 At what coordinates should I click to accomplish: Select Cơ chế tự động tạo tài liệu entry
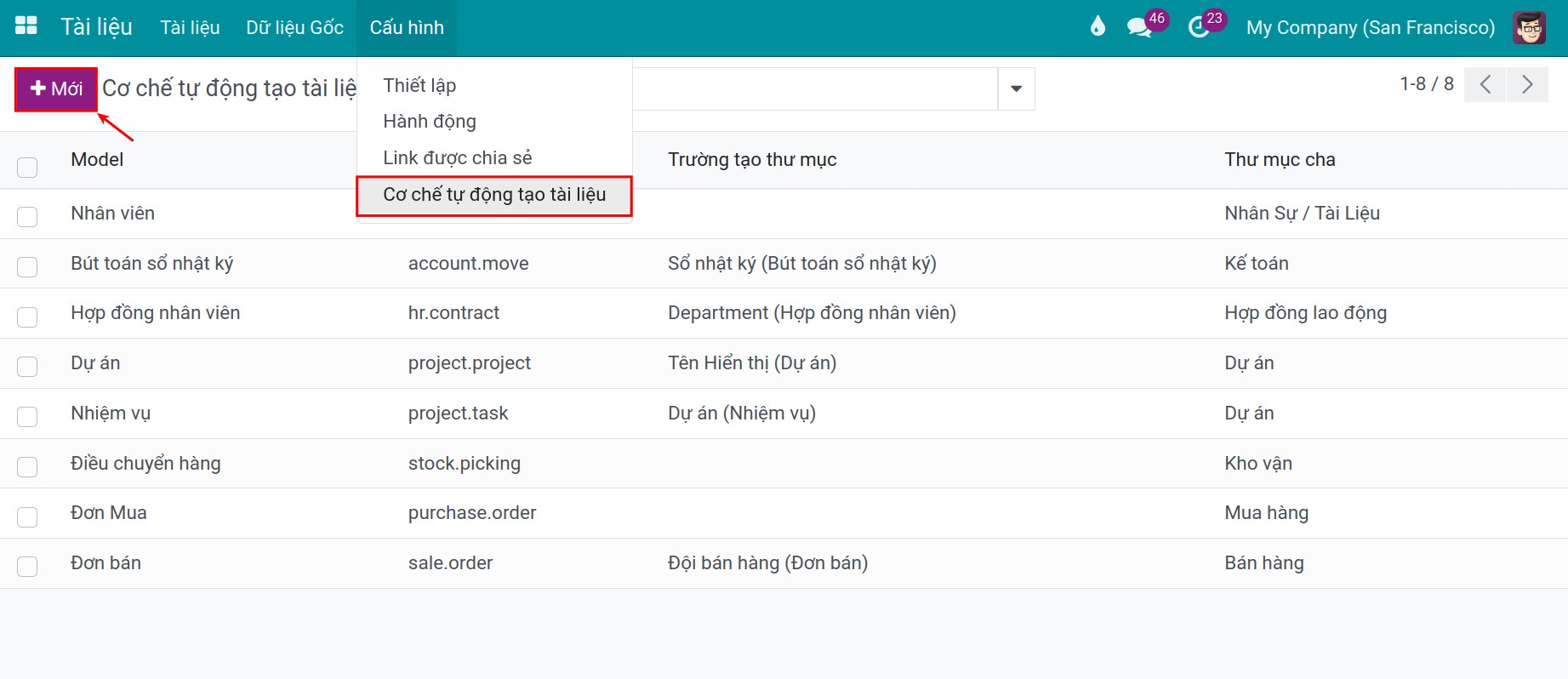(494, 194)
